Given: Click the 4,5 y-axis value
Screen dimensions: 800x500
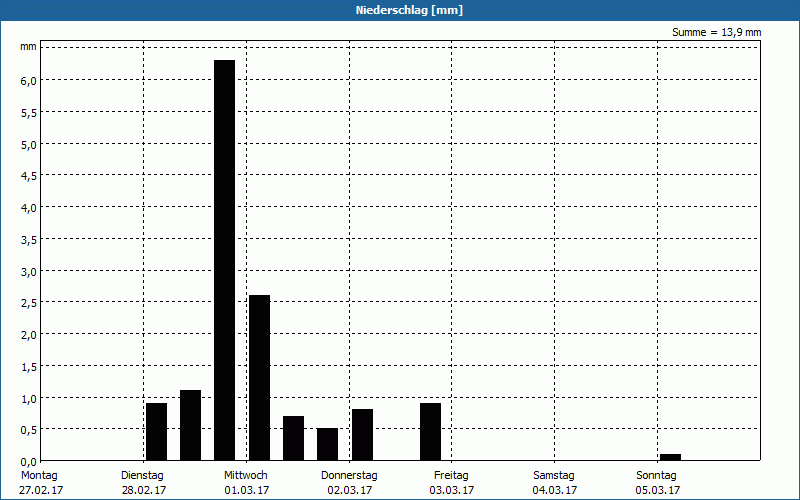Looking at the screenshot, I should (29, 176).
